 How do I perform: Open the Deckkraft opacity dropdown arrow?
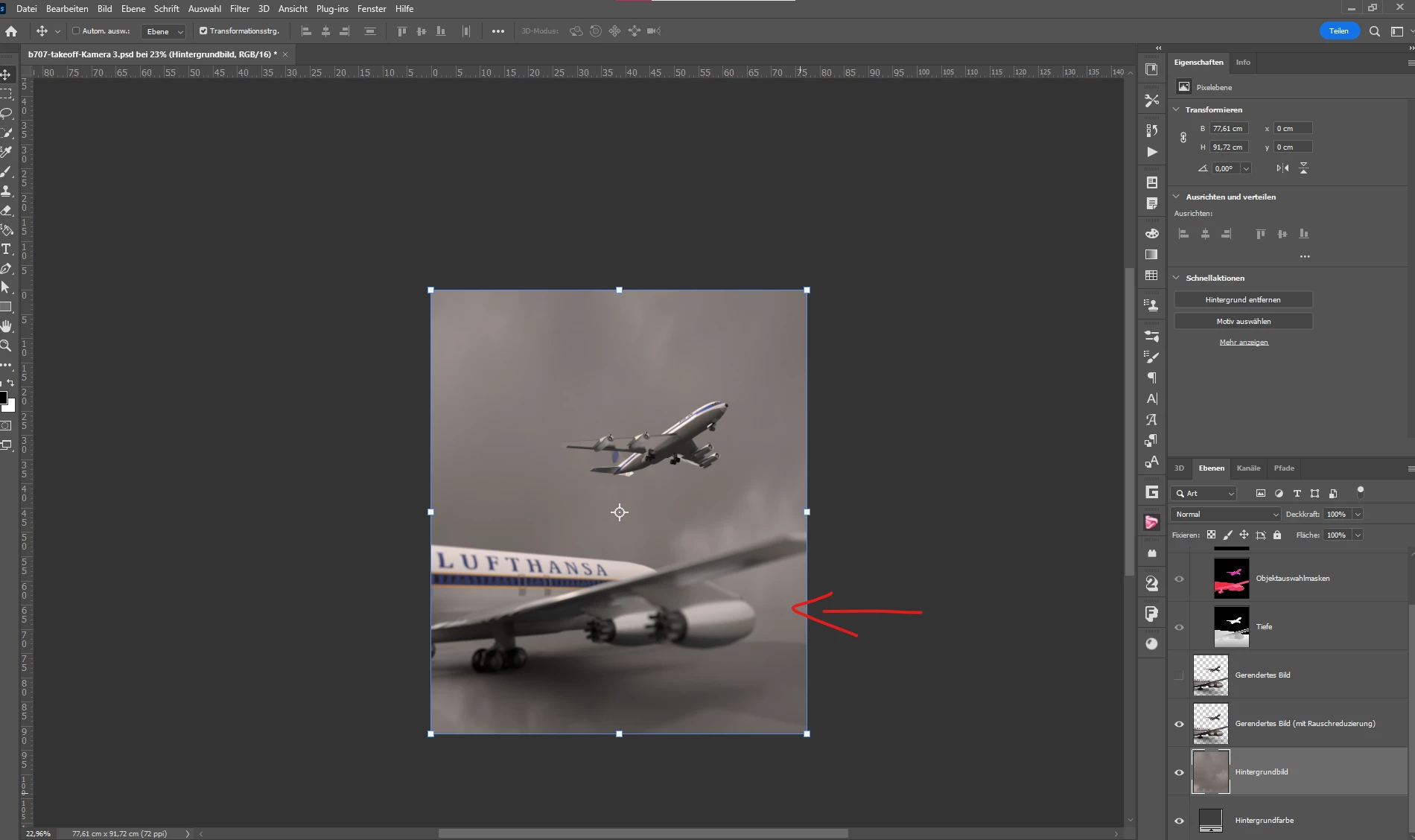[1358, 514]
